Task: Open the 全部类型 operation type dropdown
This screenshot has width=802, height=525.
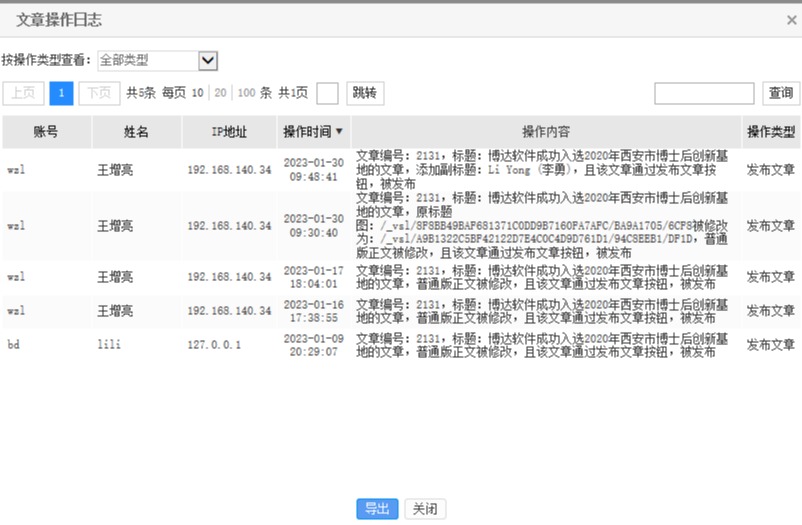Action: pos(158,61)
